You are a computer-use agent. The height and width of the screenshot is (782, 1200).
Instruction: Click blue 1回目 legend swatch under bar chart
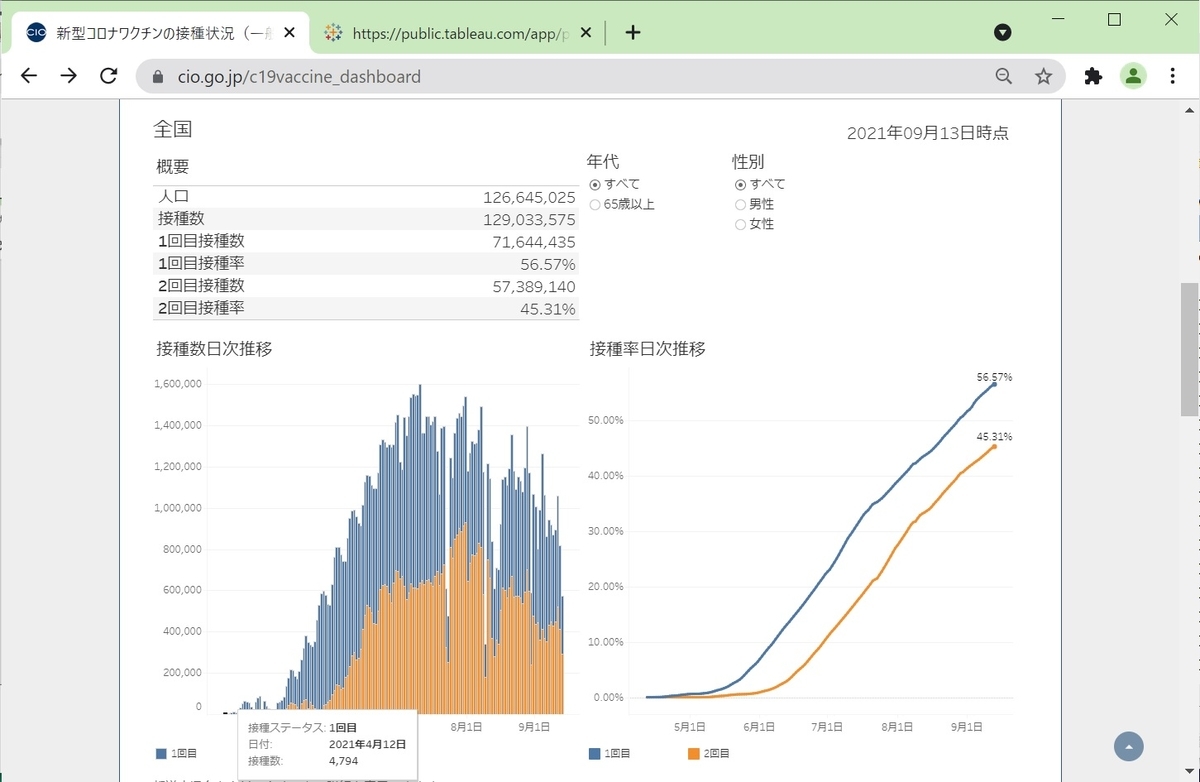tap(162, 753)
